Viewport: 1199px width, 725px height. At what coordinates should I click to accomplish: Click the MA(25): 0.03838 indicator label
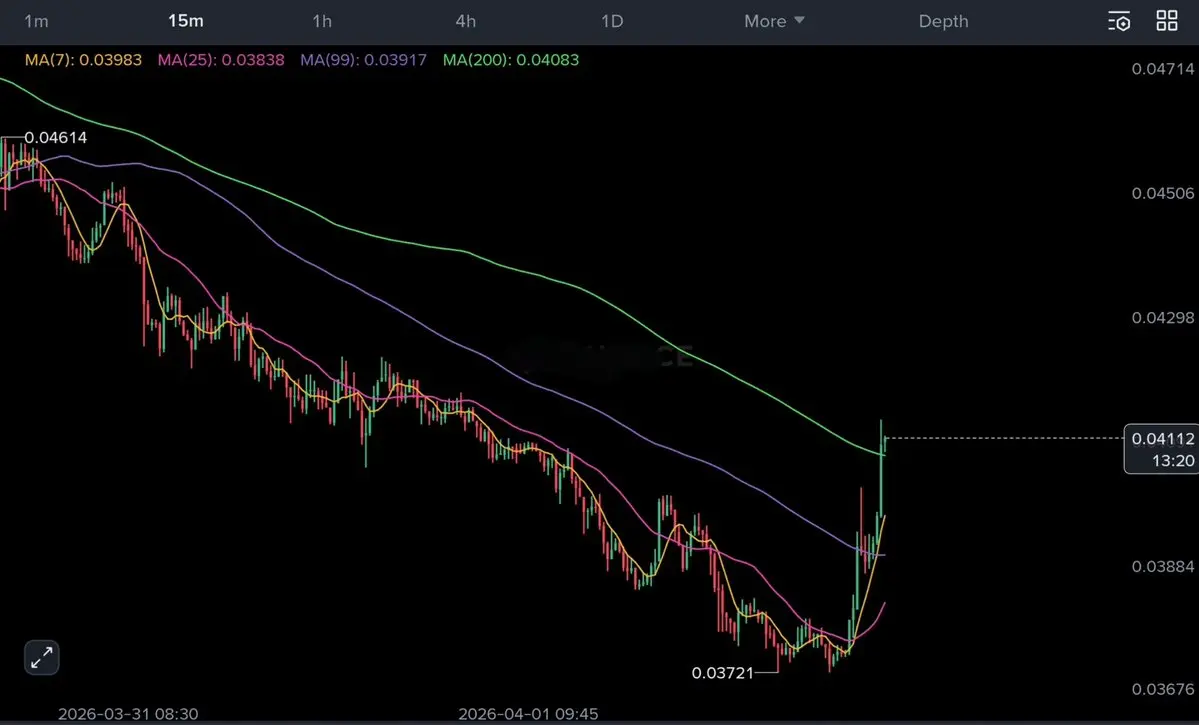tap(221, 60)
